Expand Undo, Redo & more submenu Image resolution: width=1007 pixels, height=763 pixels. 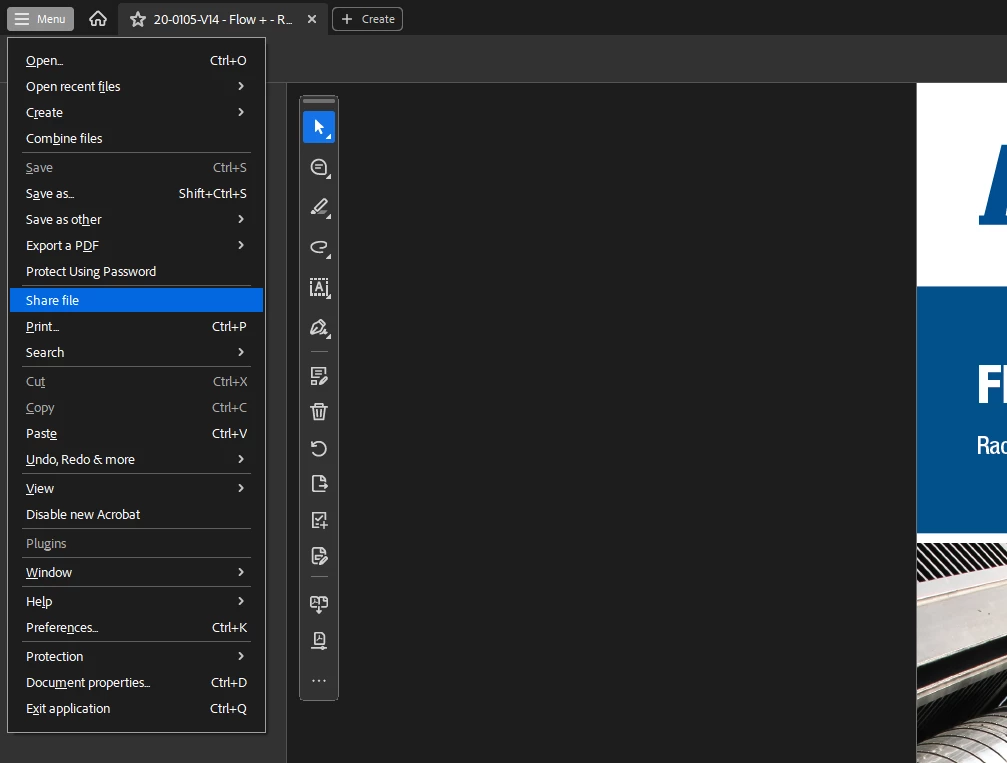(136, 459)
